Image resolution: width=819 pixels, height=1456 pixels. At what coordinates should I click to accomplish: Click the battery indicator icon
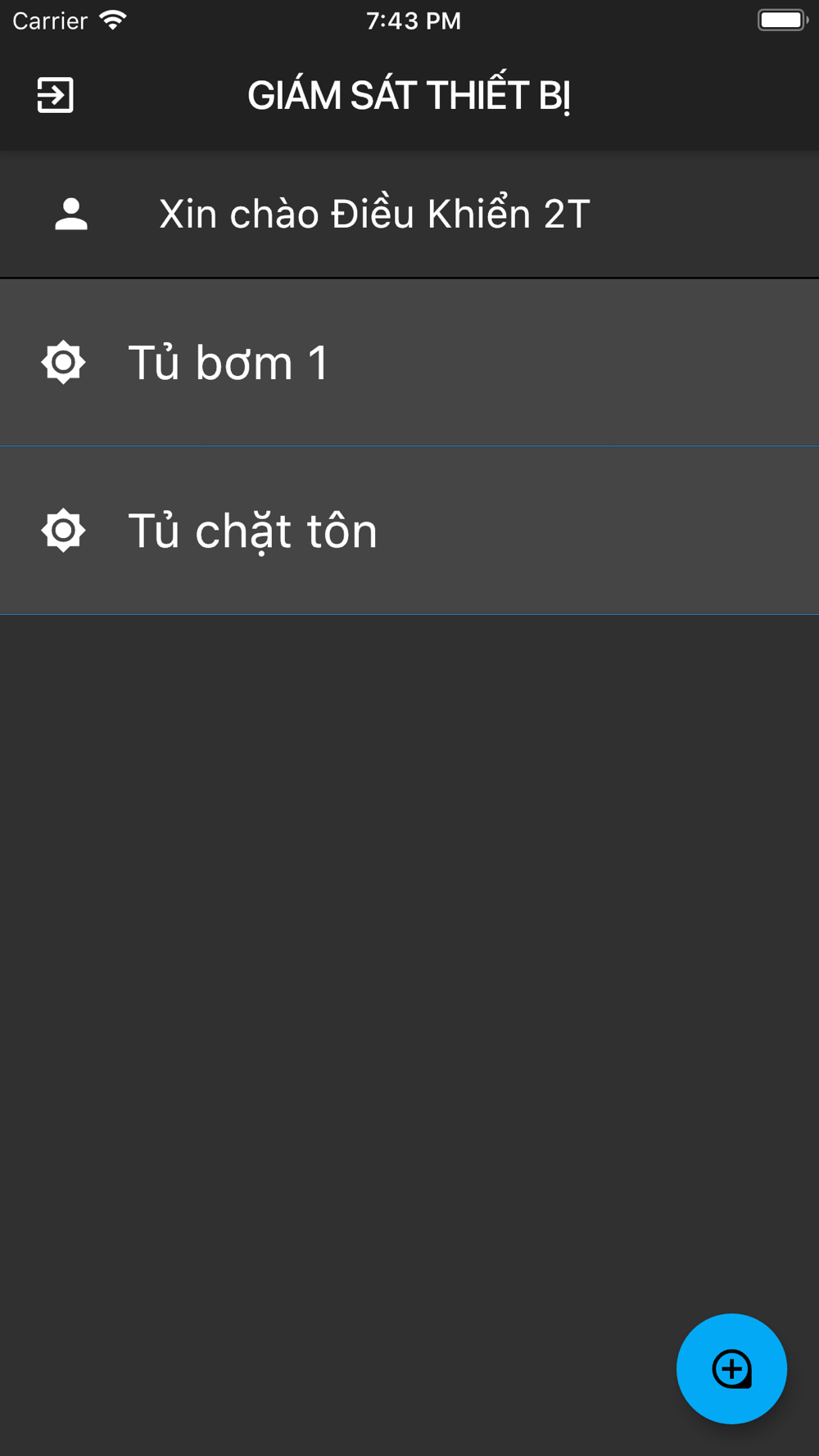point(783,20)
